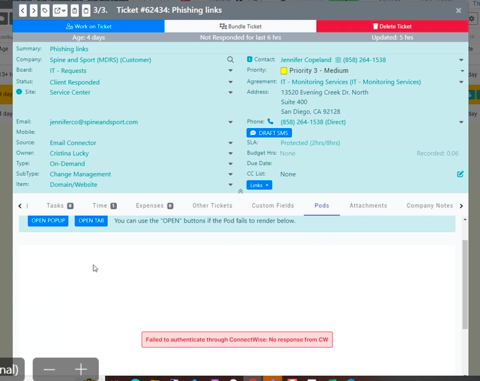
Task: Switch to the Attachments tab
Action: 368,206
